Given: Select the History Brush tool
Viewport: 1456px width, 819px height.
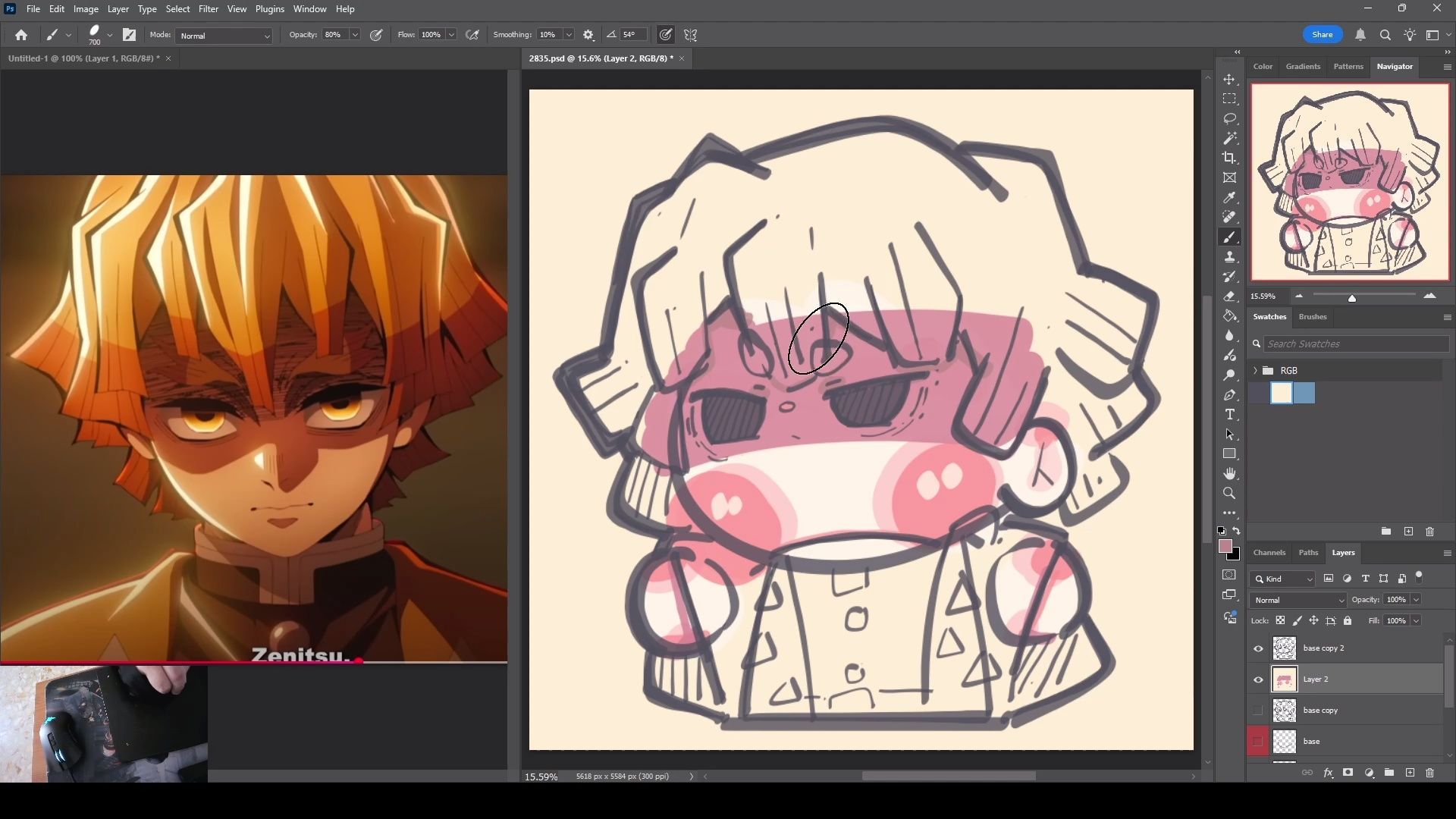Looking at the screenshot, I should tap(1229, 277).
